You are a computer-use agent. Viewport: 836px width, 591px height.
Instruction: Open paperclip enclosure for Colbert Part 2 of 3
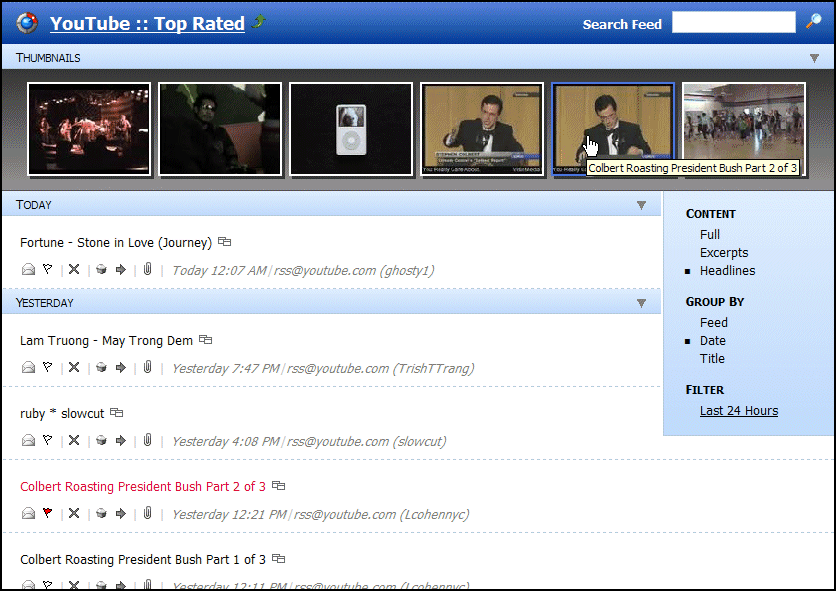[x=148, y=513]
